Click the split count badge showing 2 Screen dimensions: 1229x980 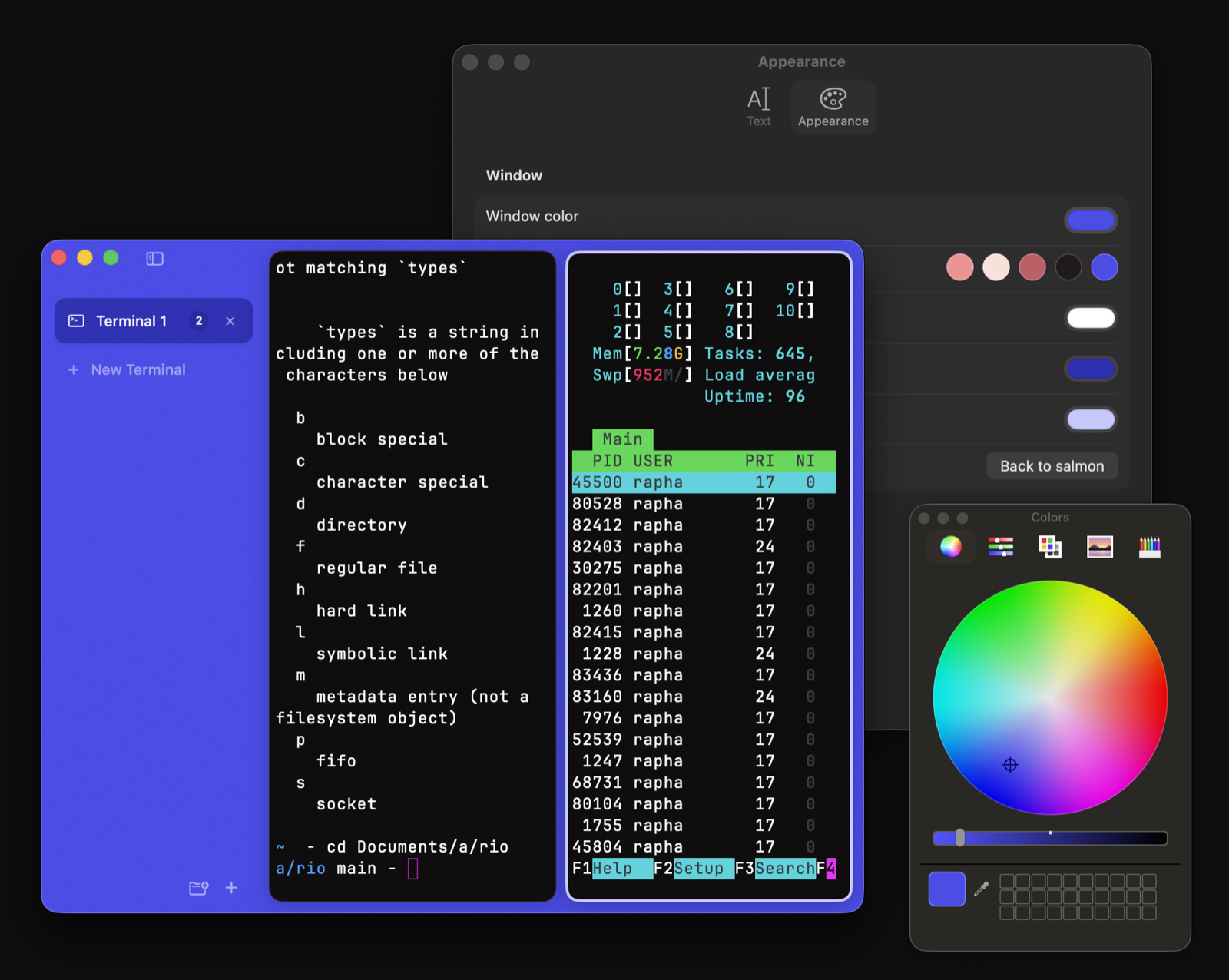(x=199, y=321)
